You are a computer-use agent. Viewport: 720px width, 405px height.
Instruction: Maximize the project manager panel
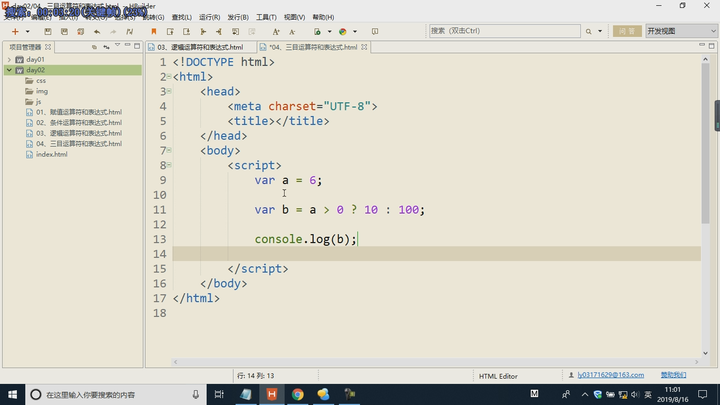tap(137, 46)
